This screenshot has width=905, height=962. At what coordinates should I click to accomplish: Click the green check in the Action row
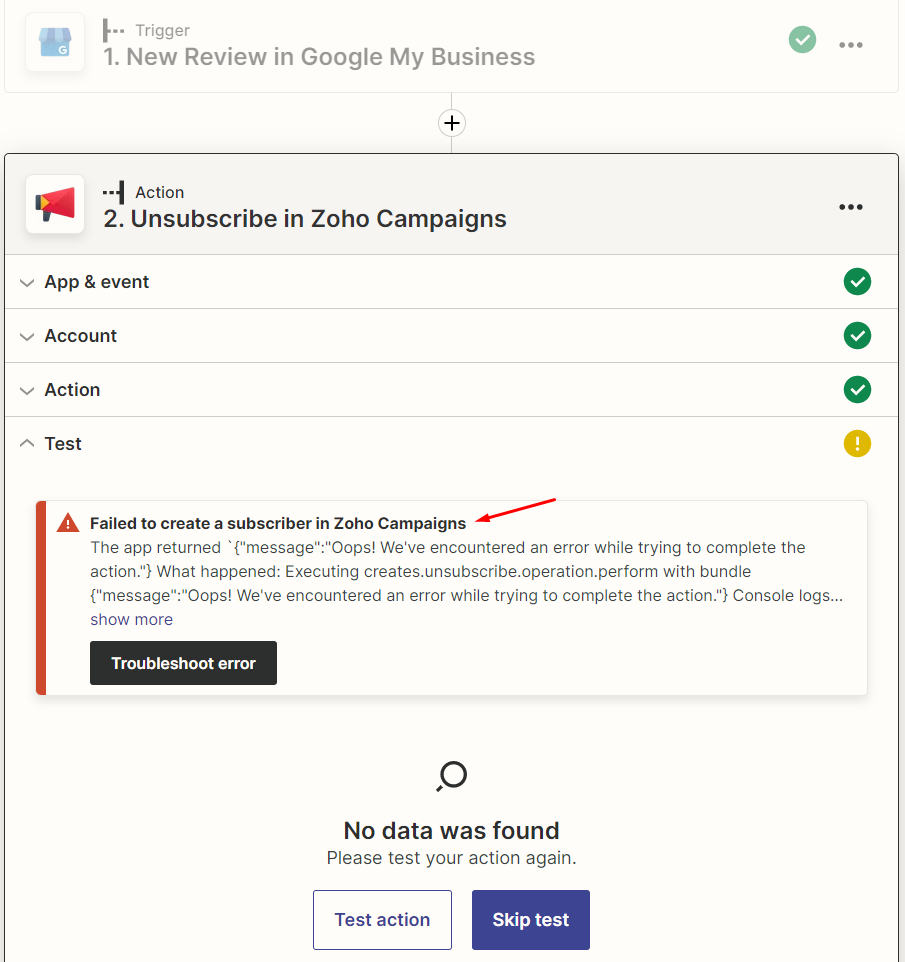click(857, 390)
